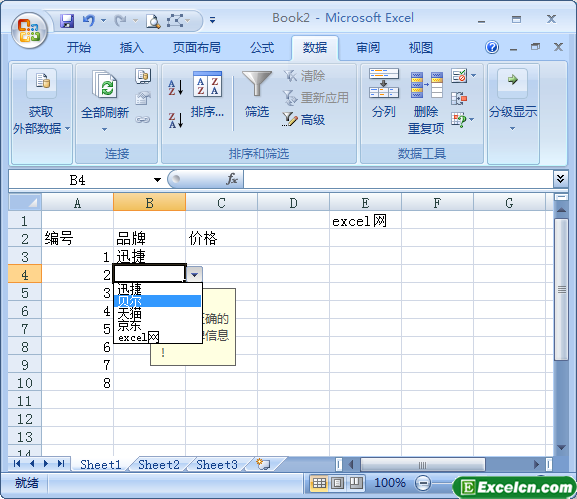
Task: Click the Edit Links chain icon
Action: tap(143, 120)
